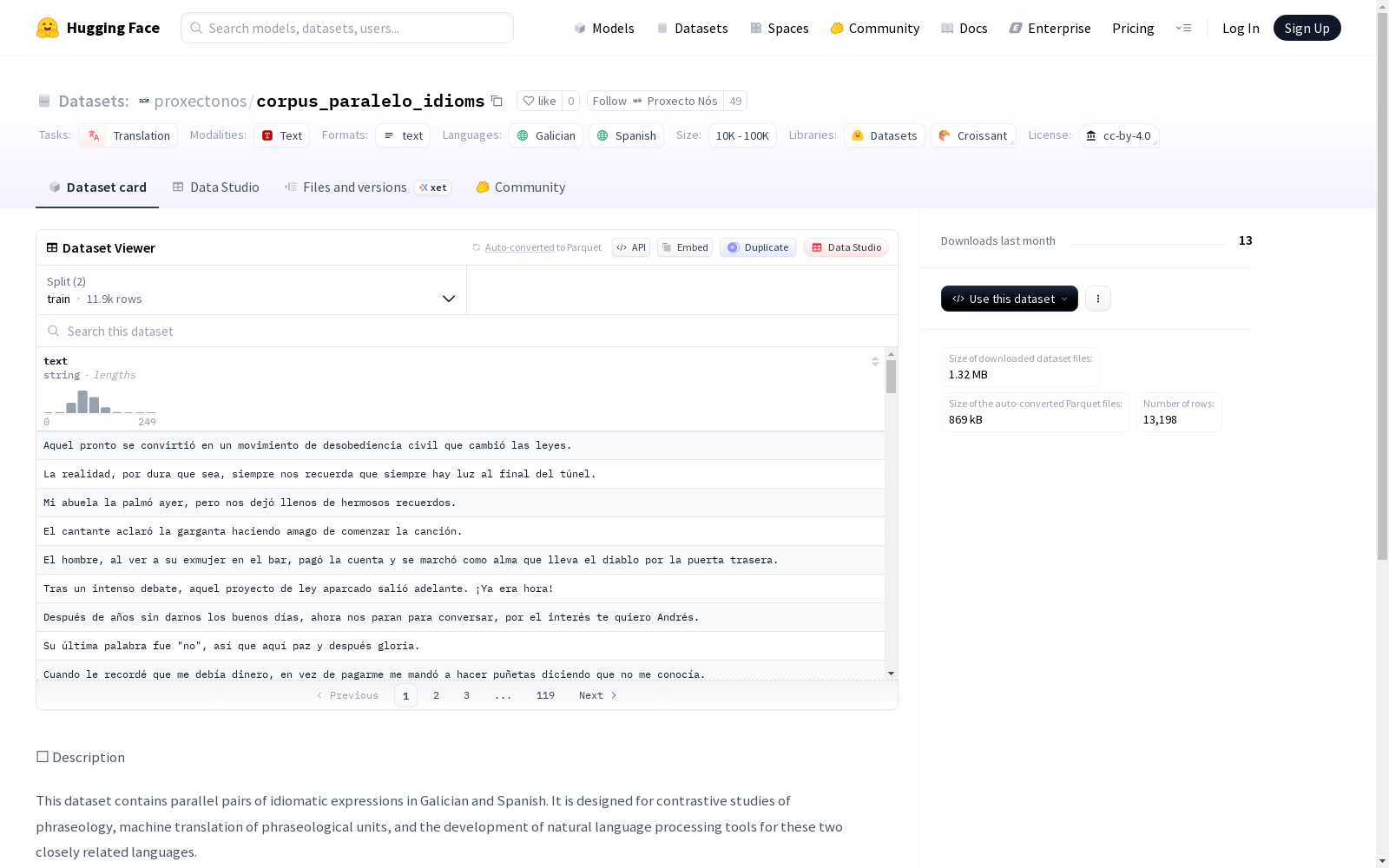Open the Community navigation item

tap(875, 28)
